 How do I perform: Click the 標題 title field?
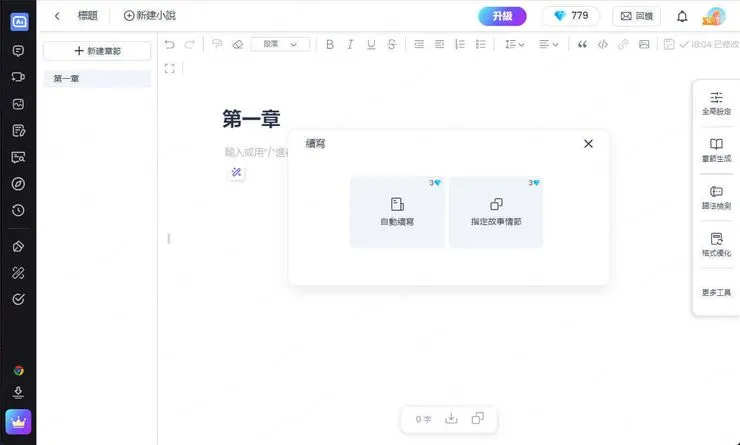(x=88, y=16)
